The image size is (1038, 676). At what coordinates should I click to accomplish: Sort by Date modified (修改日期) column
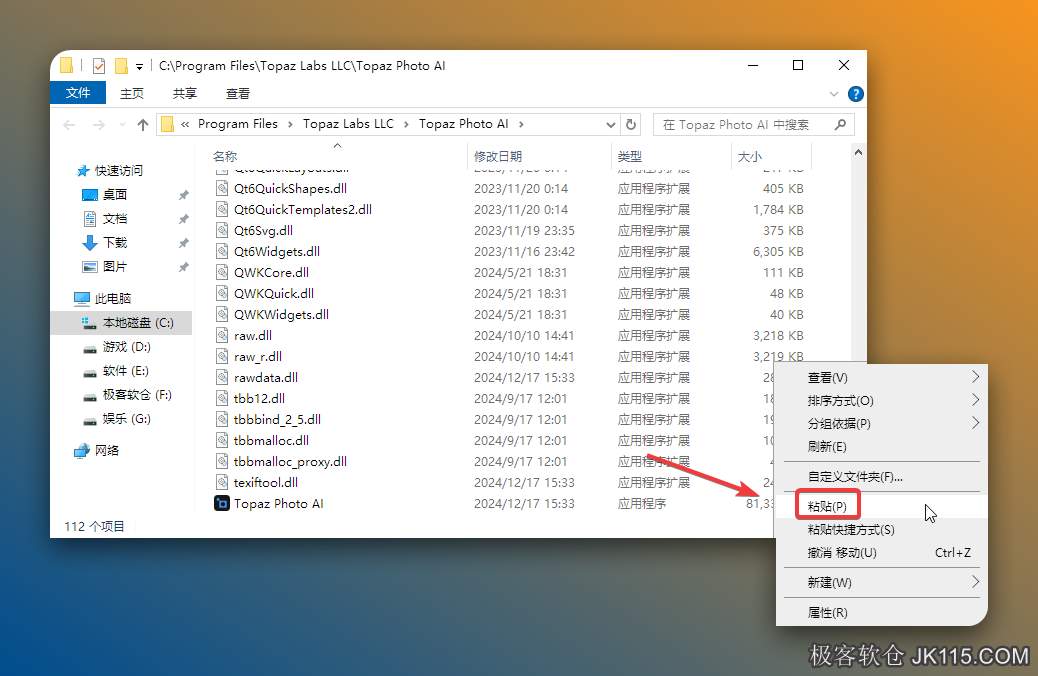pos(498,157)
